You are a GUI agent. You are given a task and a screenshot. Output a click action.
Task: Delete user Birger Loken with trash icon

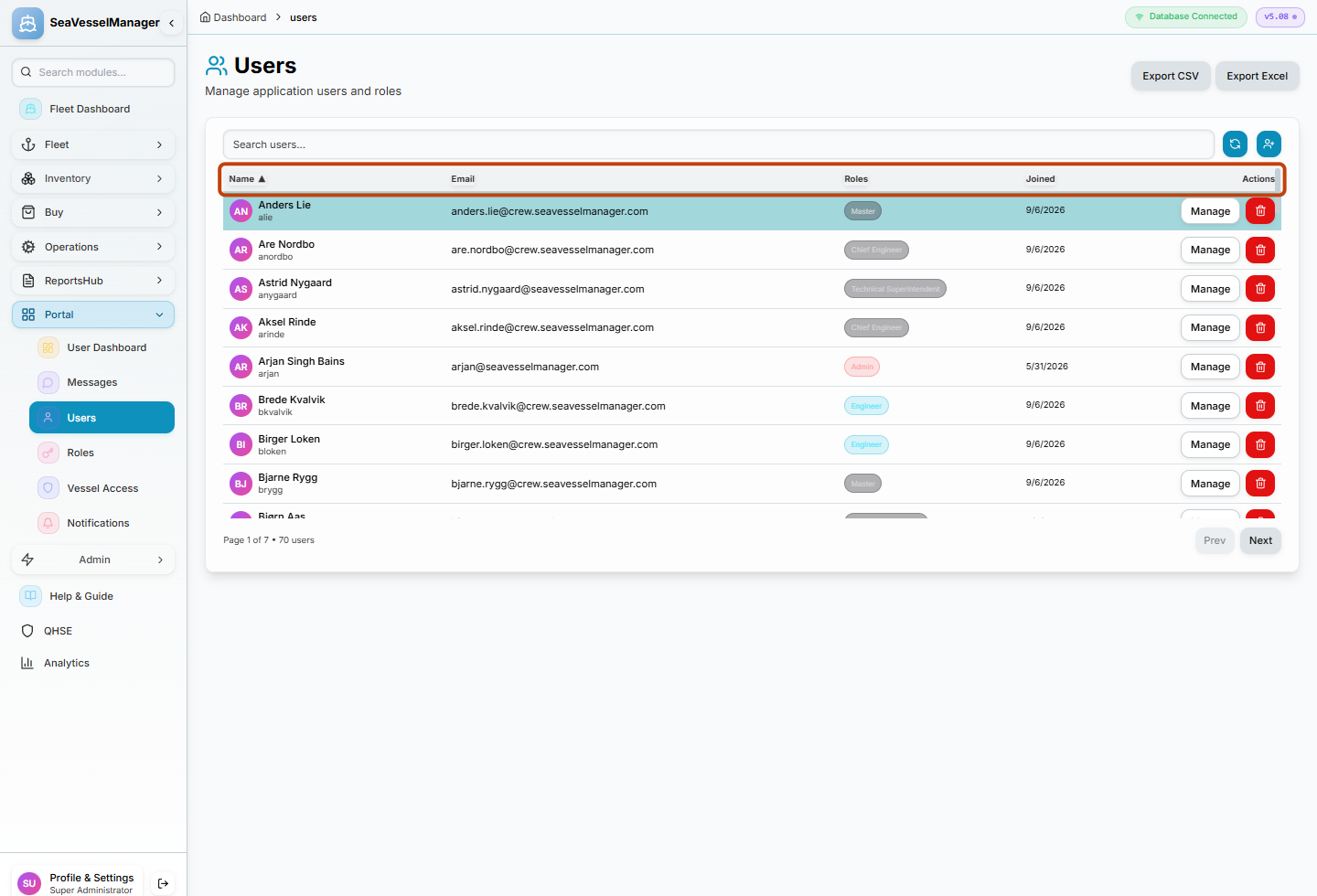(1260, 444)
